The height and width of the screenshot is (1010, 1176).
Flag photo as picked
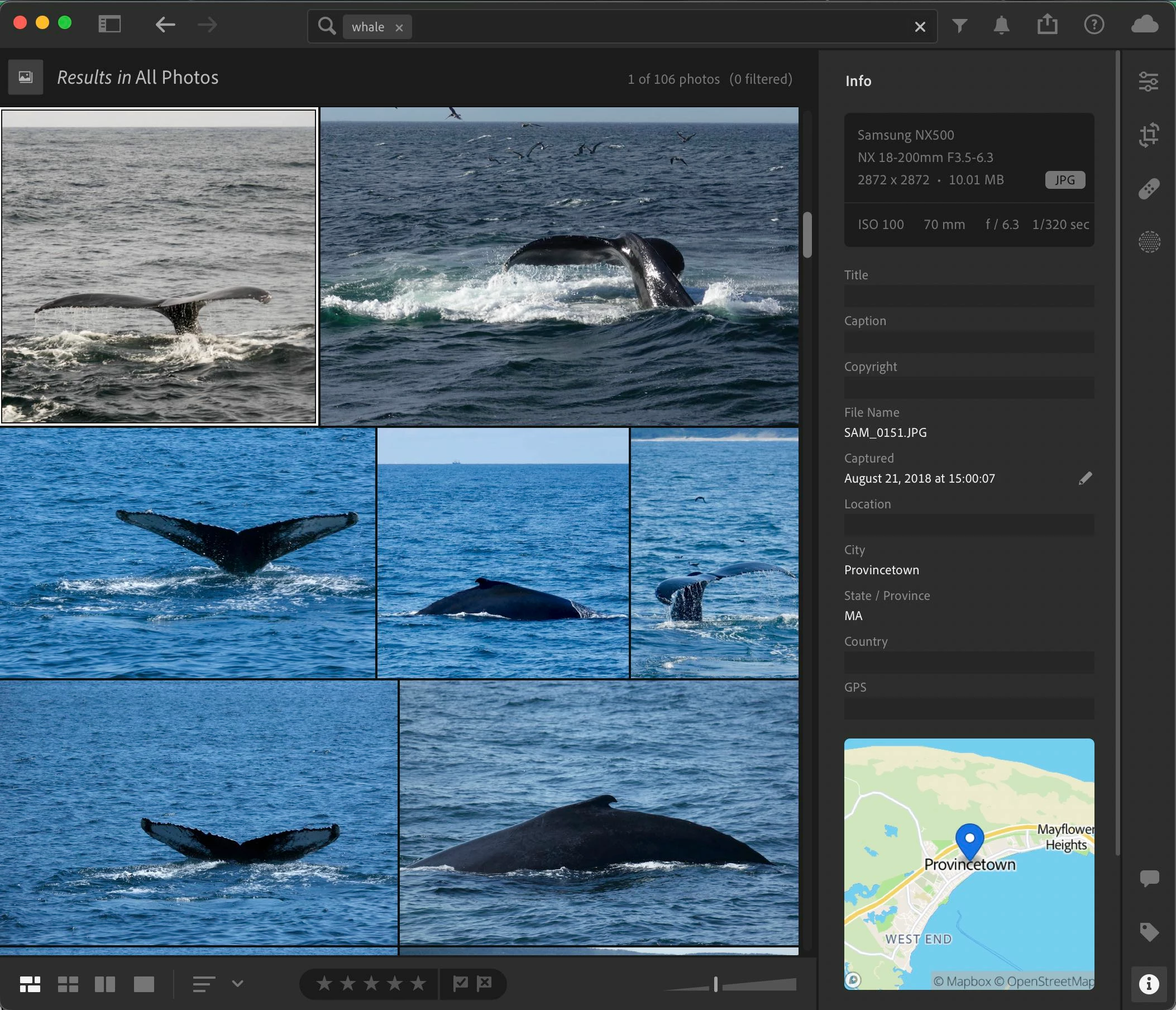pos(460,983)
